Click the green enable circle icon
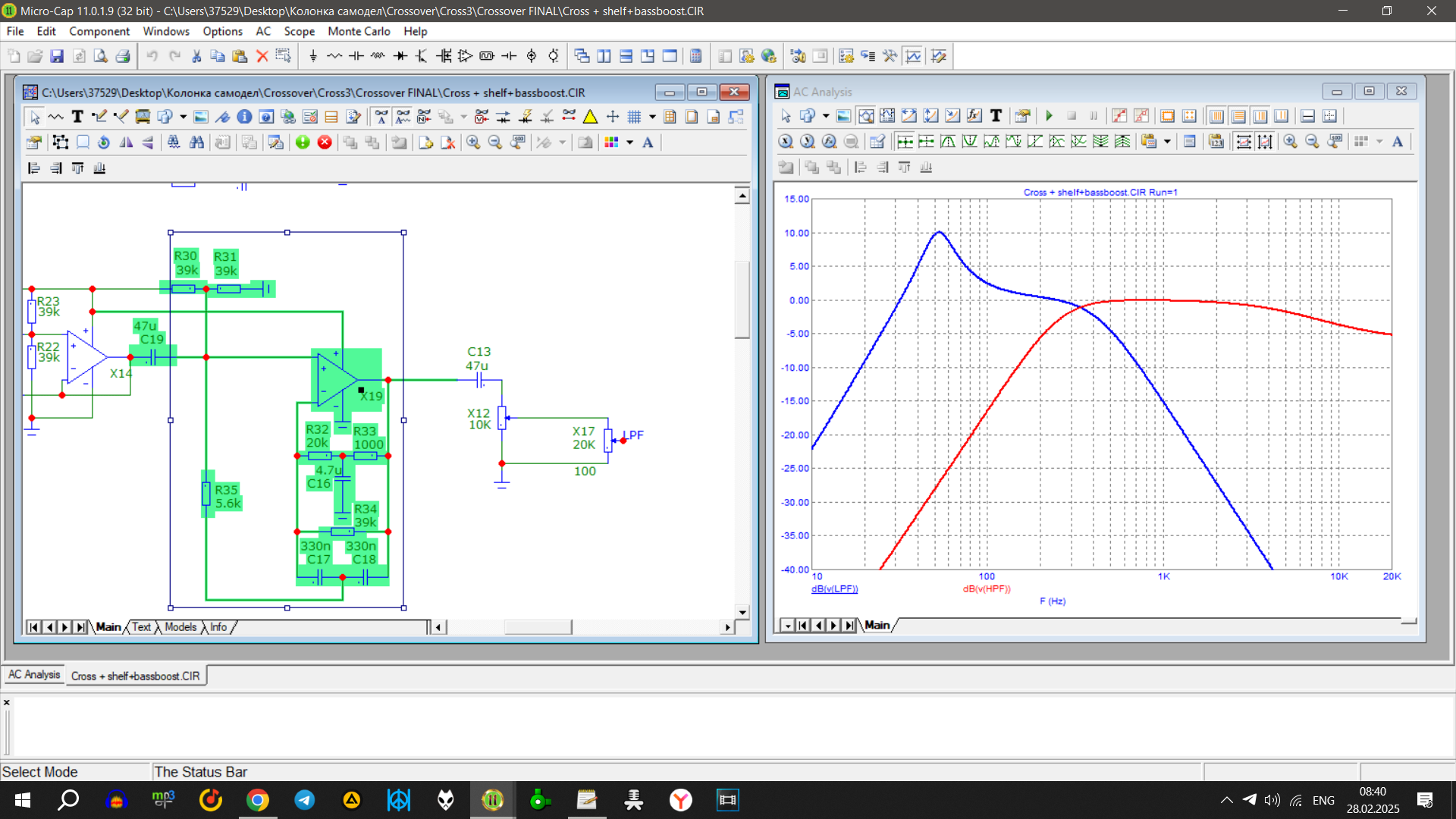 click(x=303, y=143)
